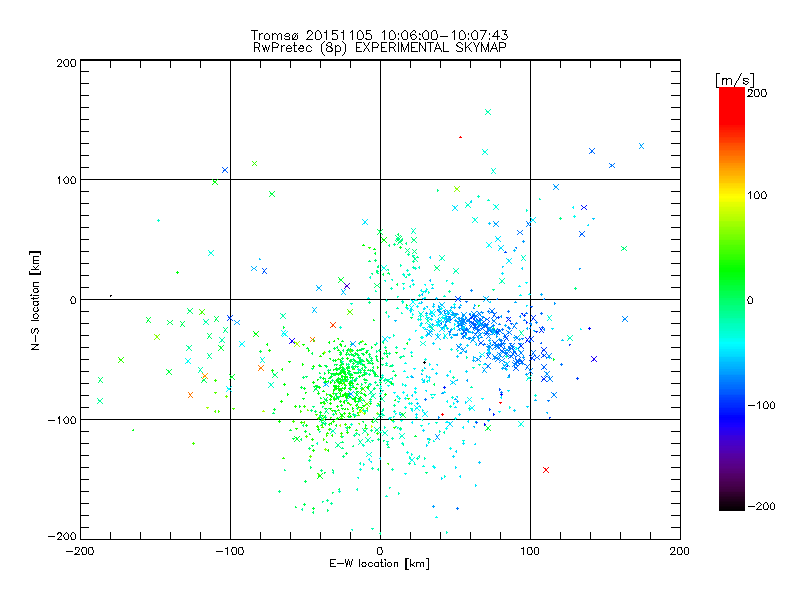Click the colorbar tick label "100"
The height and width of the screenshot is (600, 800).
coord(757,195)
